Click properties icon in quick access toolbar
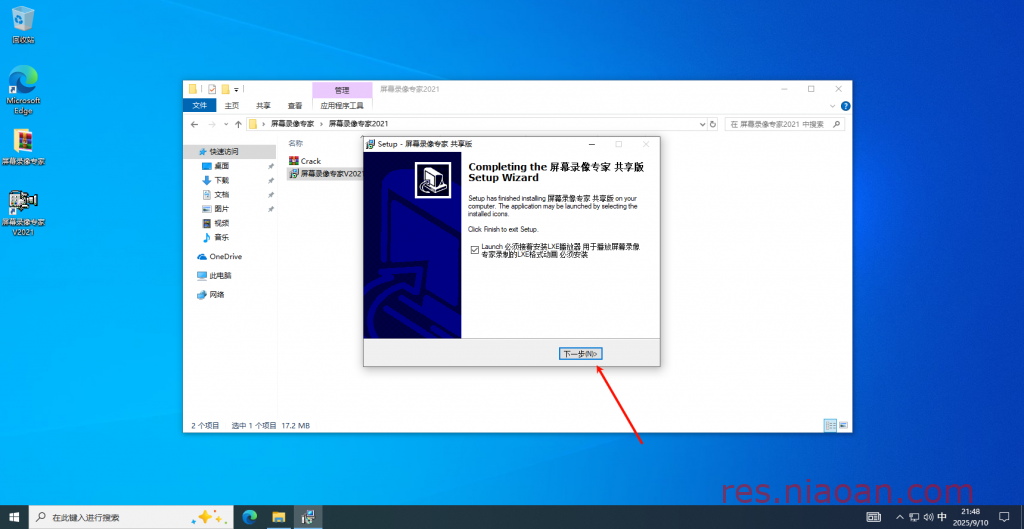This screenshot has height=529, width=1024. (212, 89)
